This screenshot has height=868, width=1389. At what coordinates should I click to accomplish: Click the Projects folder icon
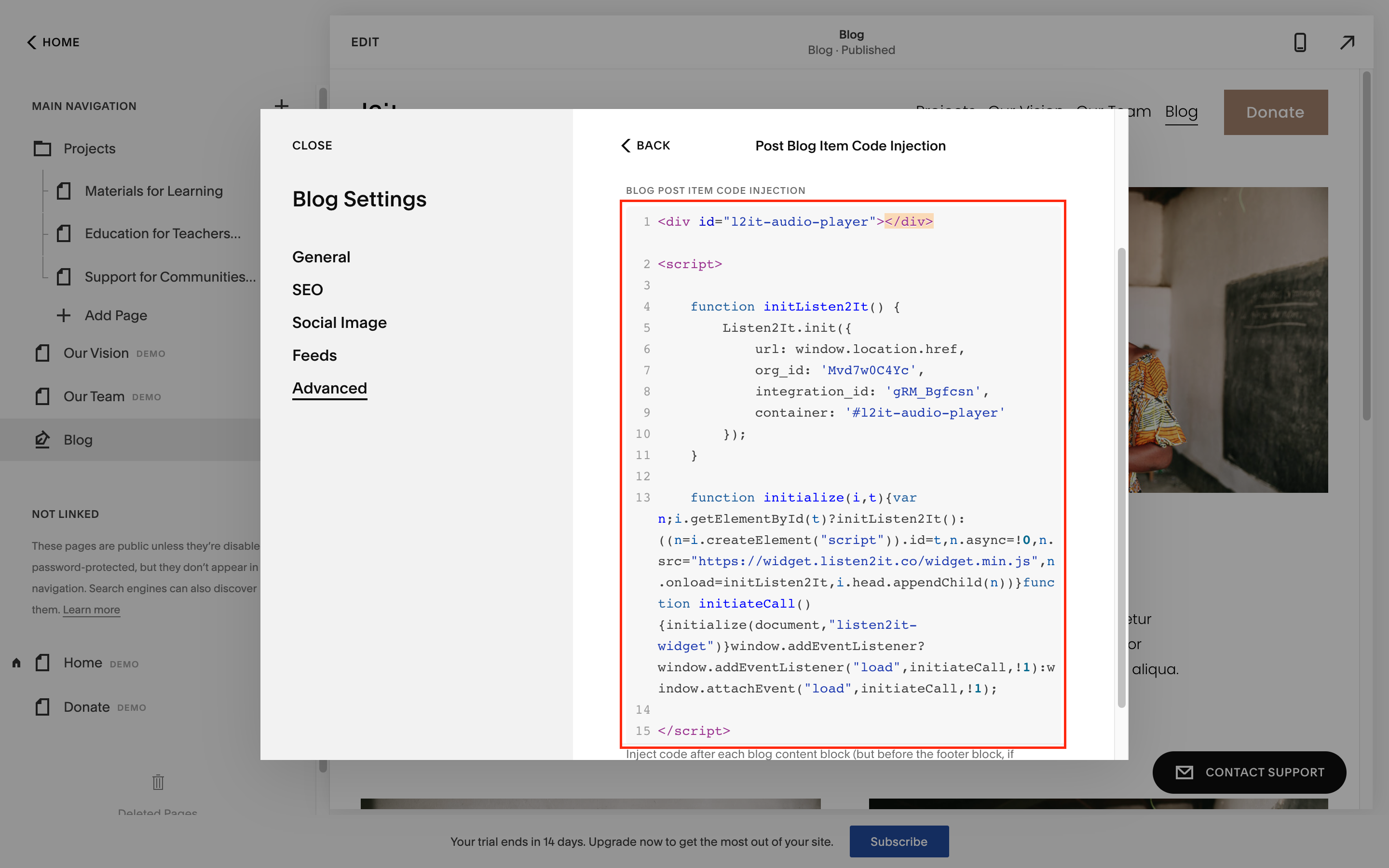point(42,149)
